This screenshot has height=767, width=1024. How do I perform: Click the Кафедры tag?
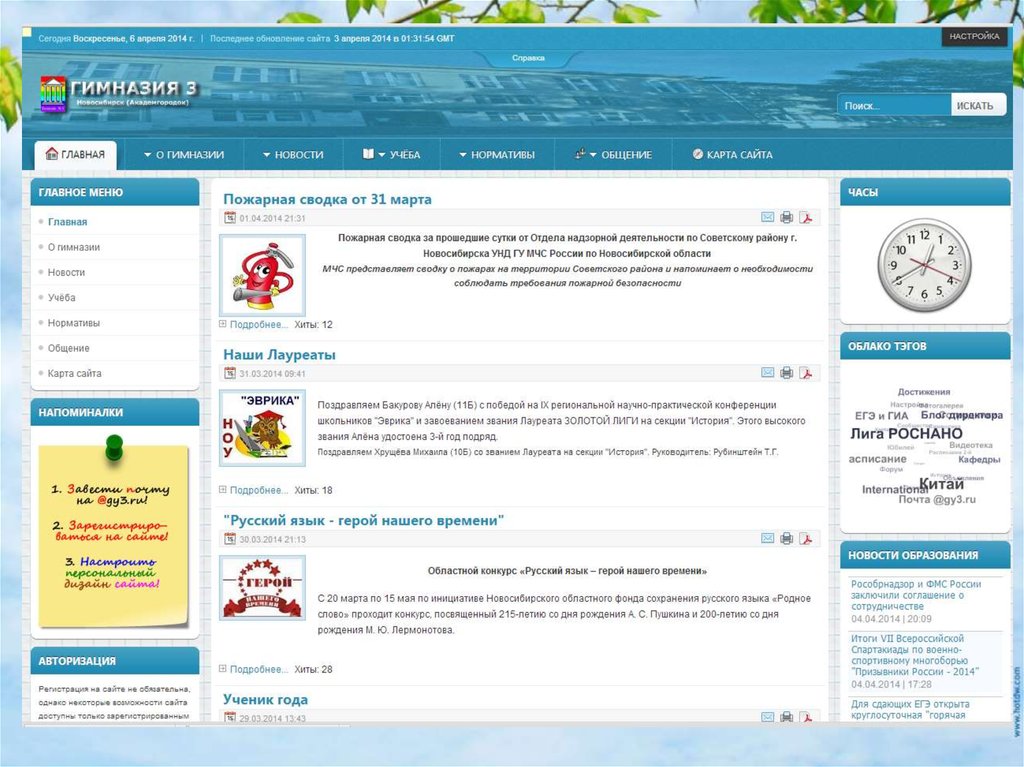[x=980, y=459]
